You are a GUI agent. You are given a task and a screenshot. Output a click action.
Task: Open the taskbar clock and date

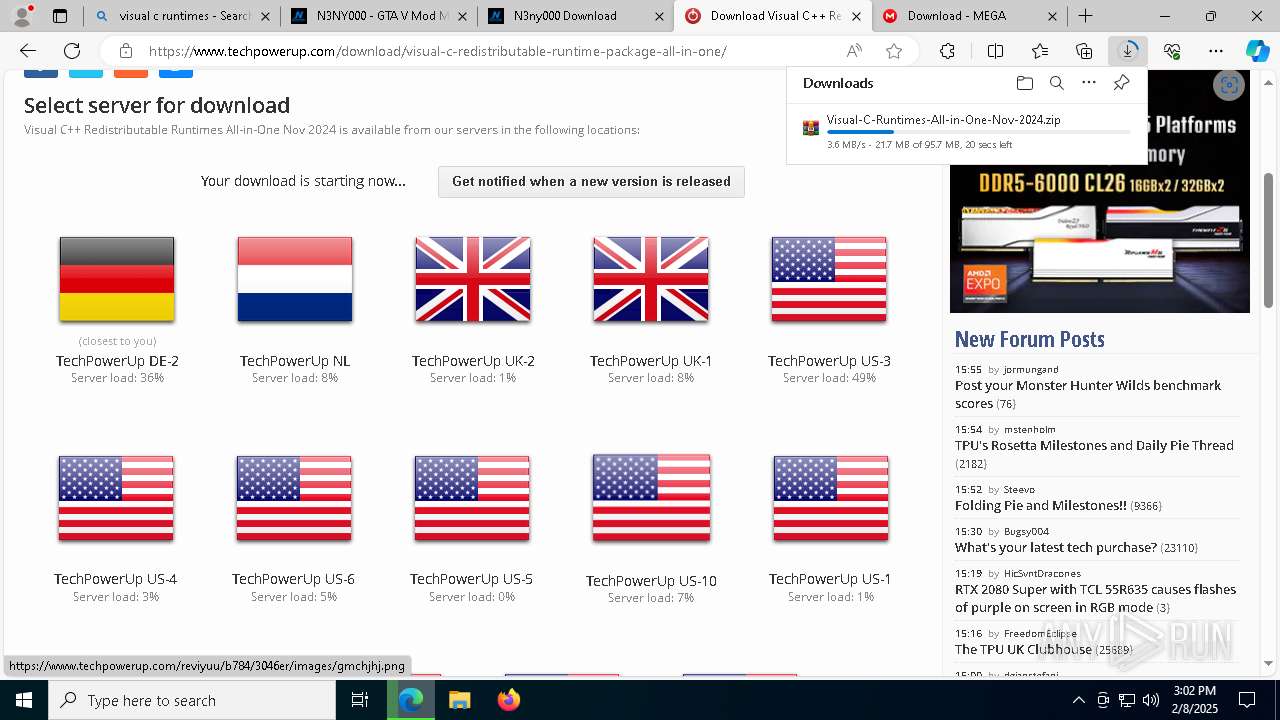coord(1193,700)
